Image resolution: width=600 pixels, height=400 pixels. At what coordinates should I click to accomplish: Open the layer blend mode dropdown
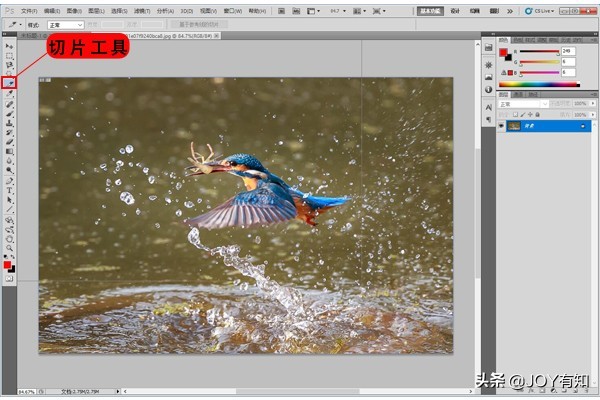(523, 103)
